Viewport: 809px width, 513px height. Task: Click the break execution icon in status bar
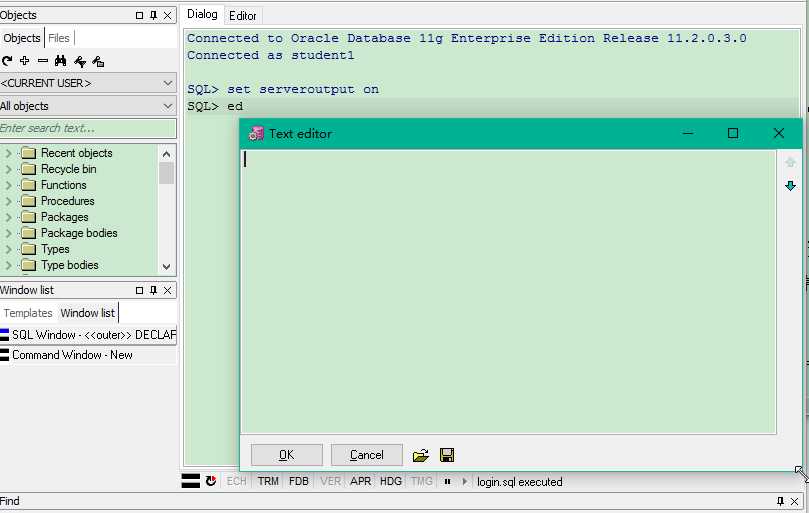211,481
